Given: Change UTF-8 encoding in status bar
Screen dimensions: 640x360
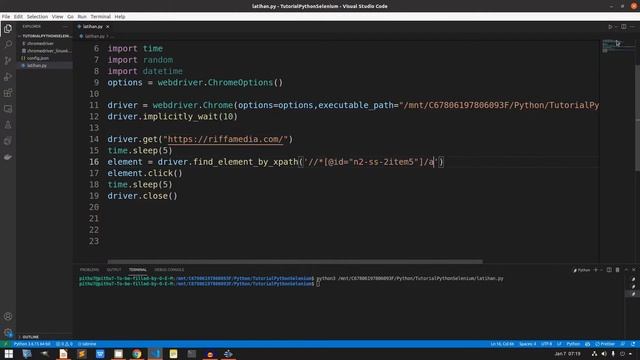Looking at the screenshot, I should (546, 344).
